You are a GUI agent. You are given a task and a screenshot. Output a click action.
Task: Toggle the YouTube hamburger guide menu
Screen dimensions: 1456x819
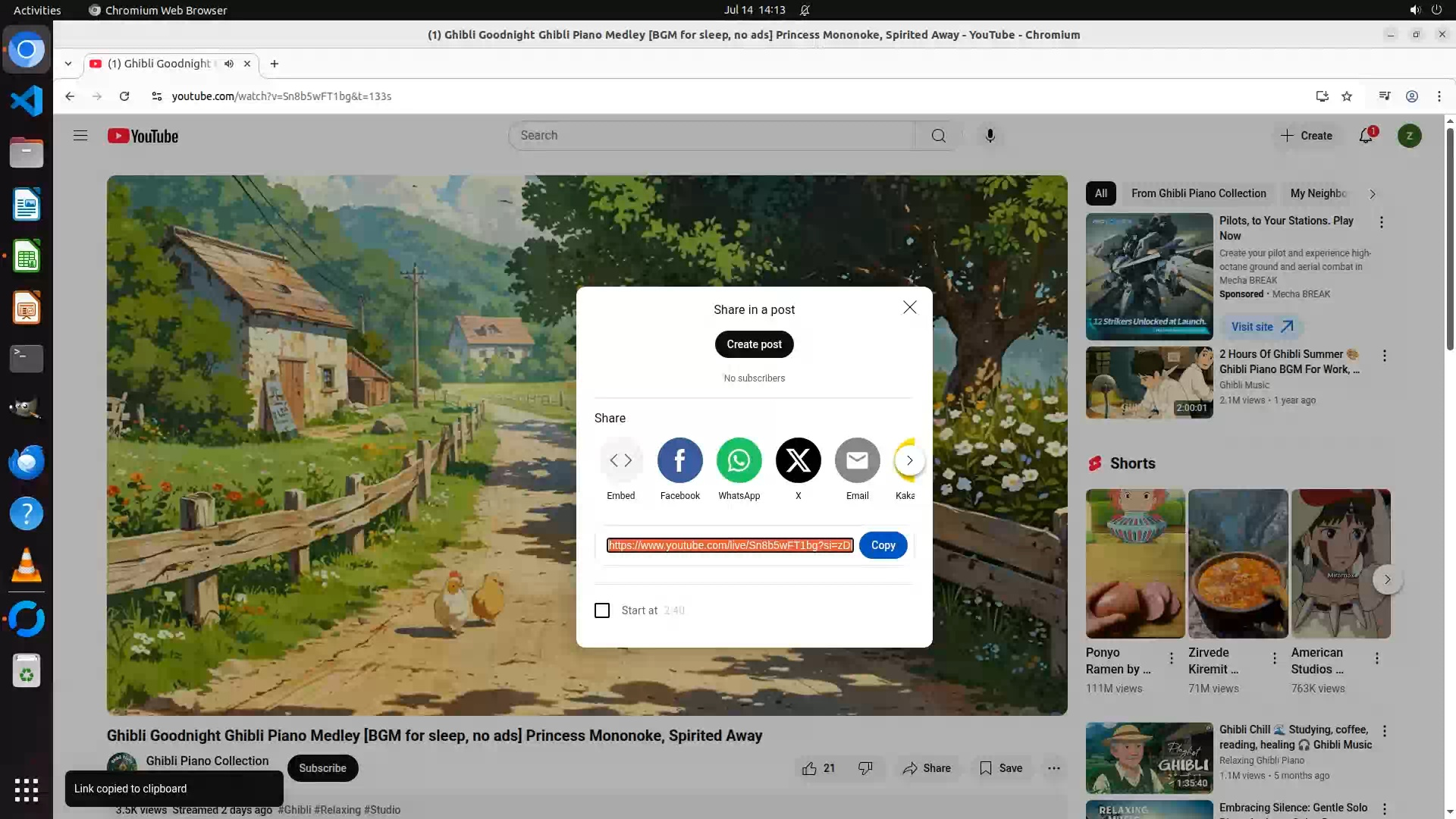coord(80,136)
